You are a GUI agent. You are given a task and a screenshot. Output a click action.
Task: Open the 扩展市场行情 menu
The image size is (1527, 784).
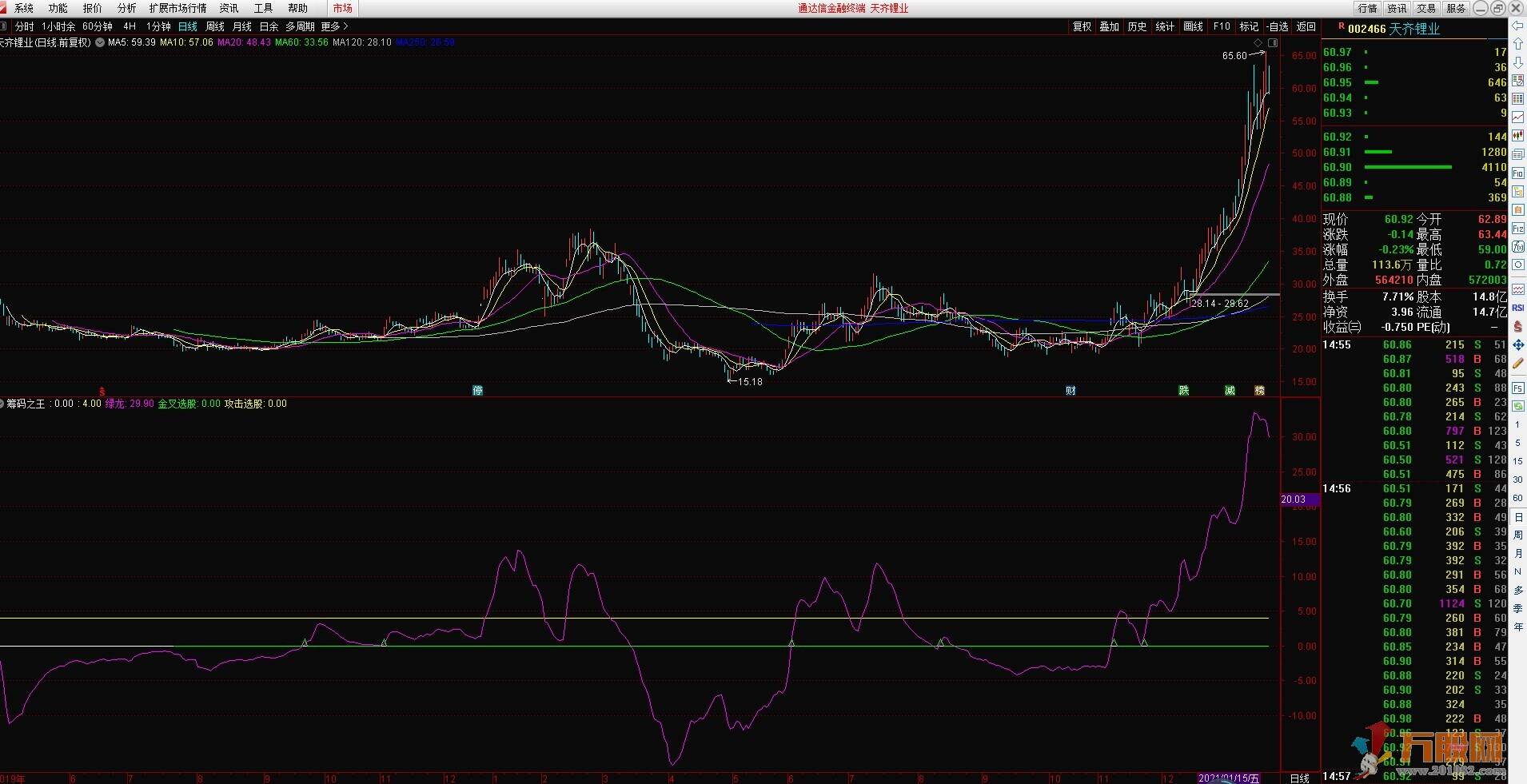pos(177,8)
